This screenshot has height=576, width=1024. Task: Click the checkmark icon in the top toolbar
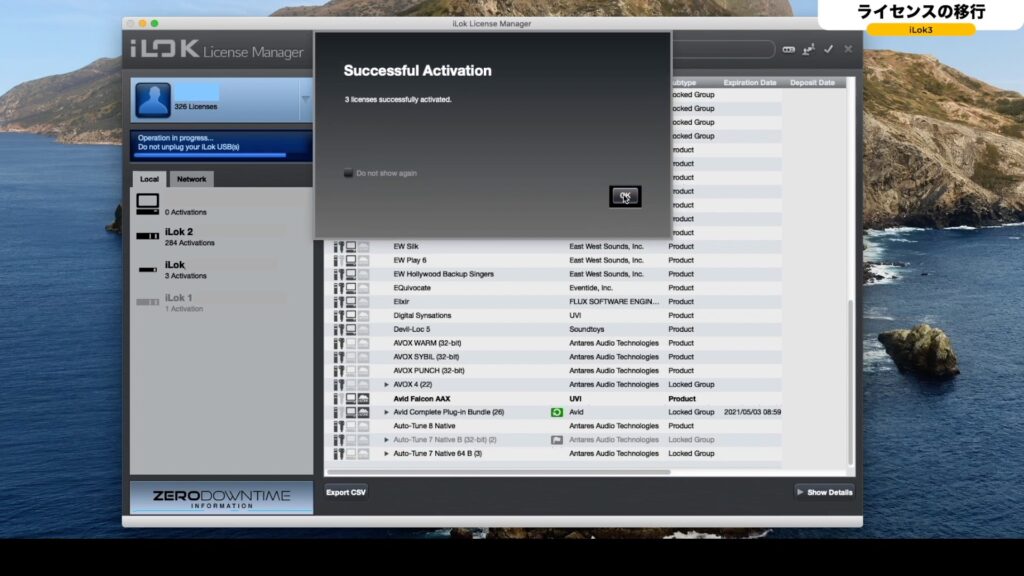[x=828, y=49]
